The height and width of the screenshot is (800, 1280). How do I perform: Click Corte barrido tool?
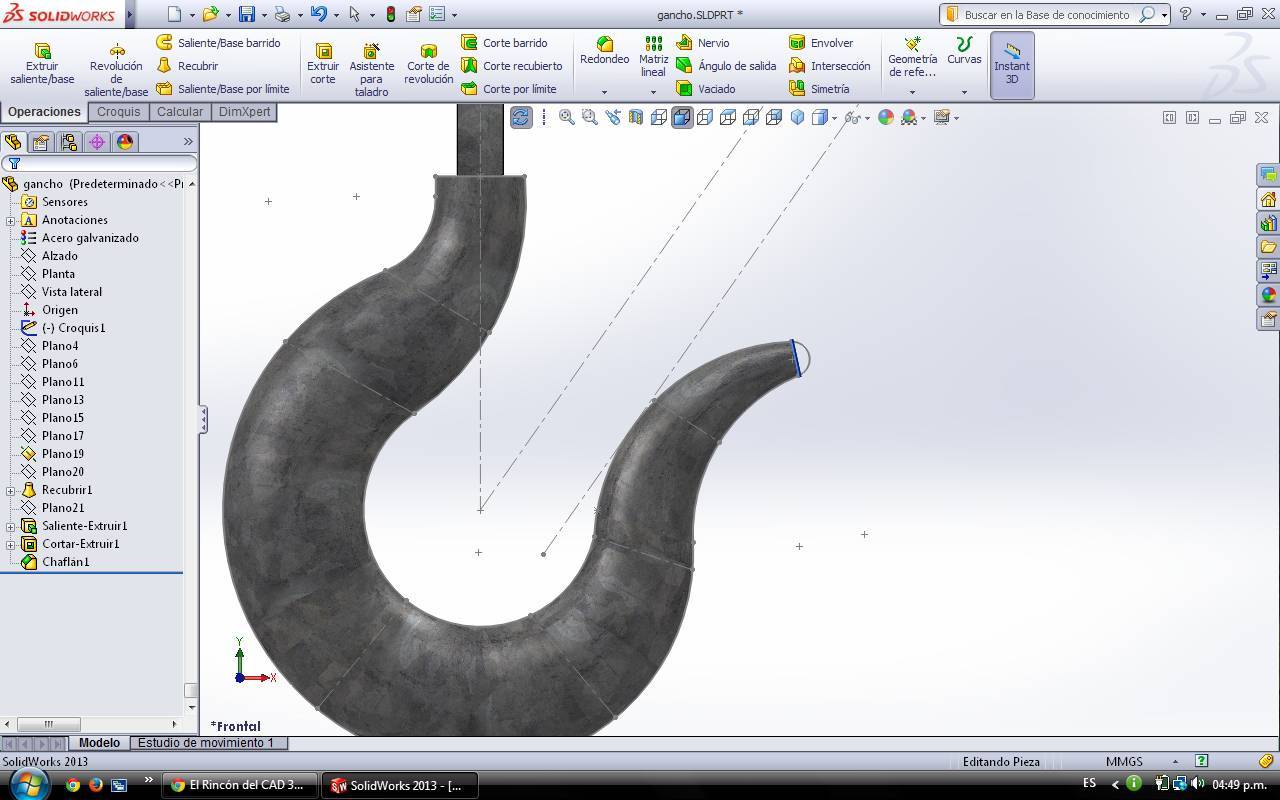(504, 43)
